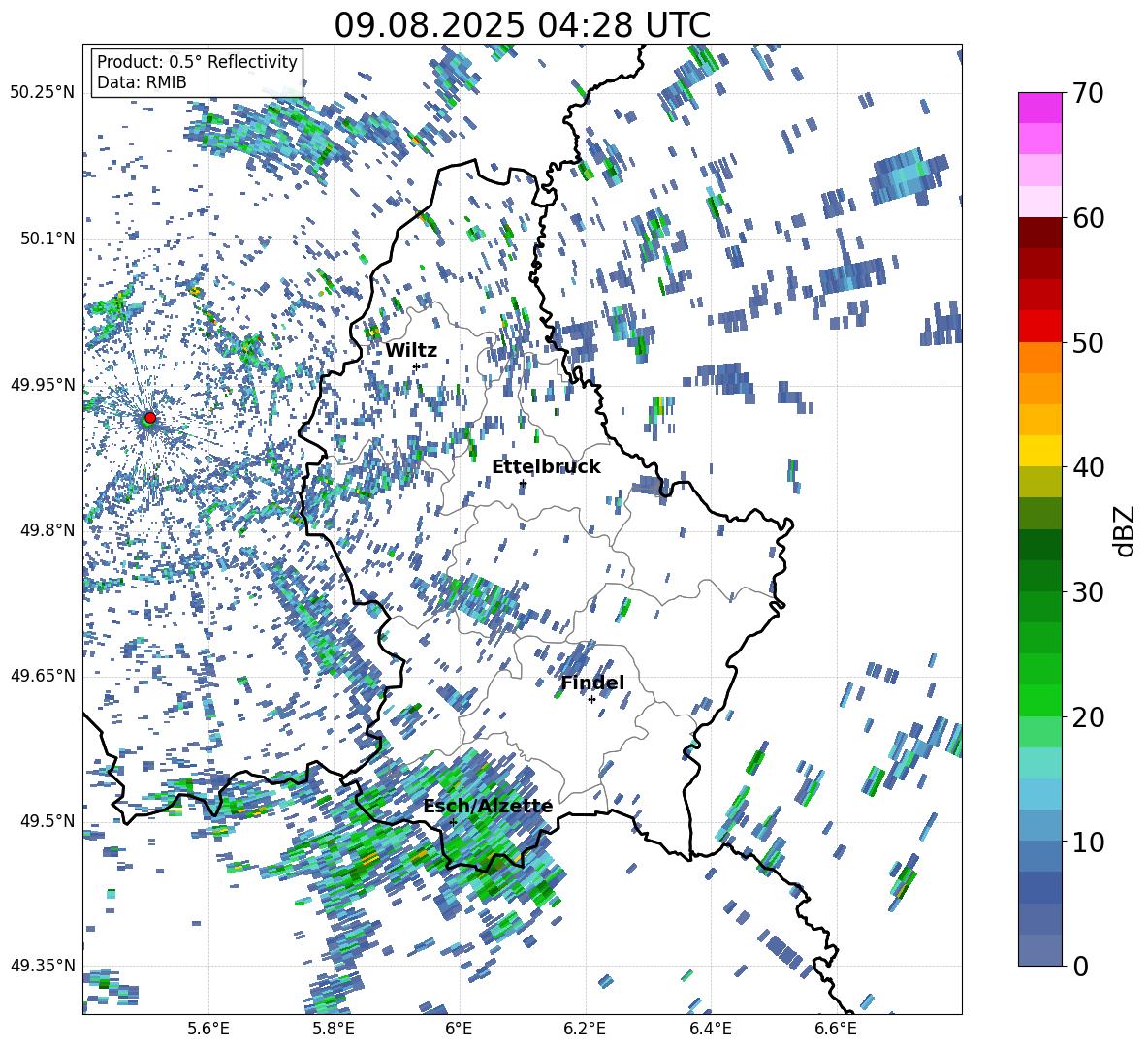Click latitude label 50.25°N
This screenshot has width=1148, height=1048.
pyautogui.click(x=43, y=93)
